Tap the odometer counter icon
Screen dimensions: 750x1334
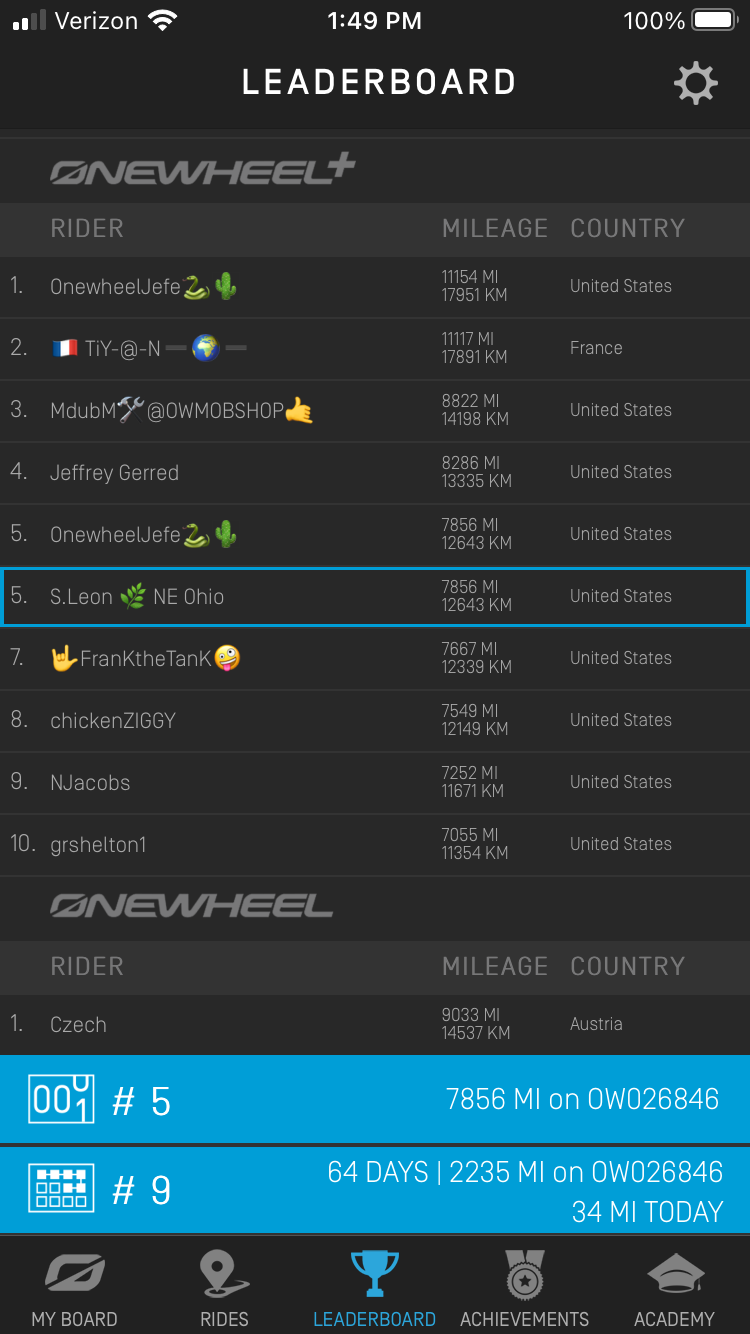[61, 1100]
